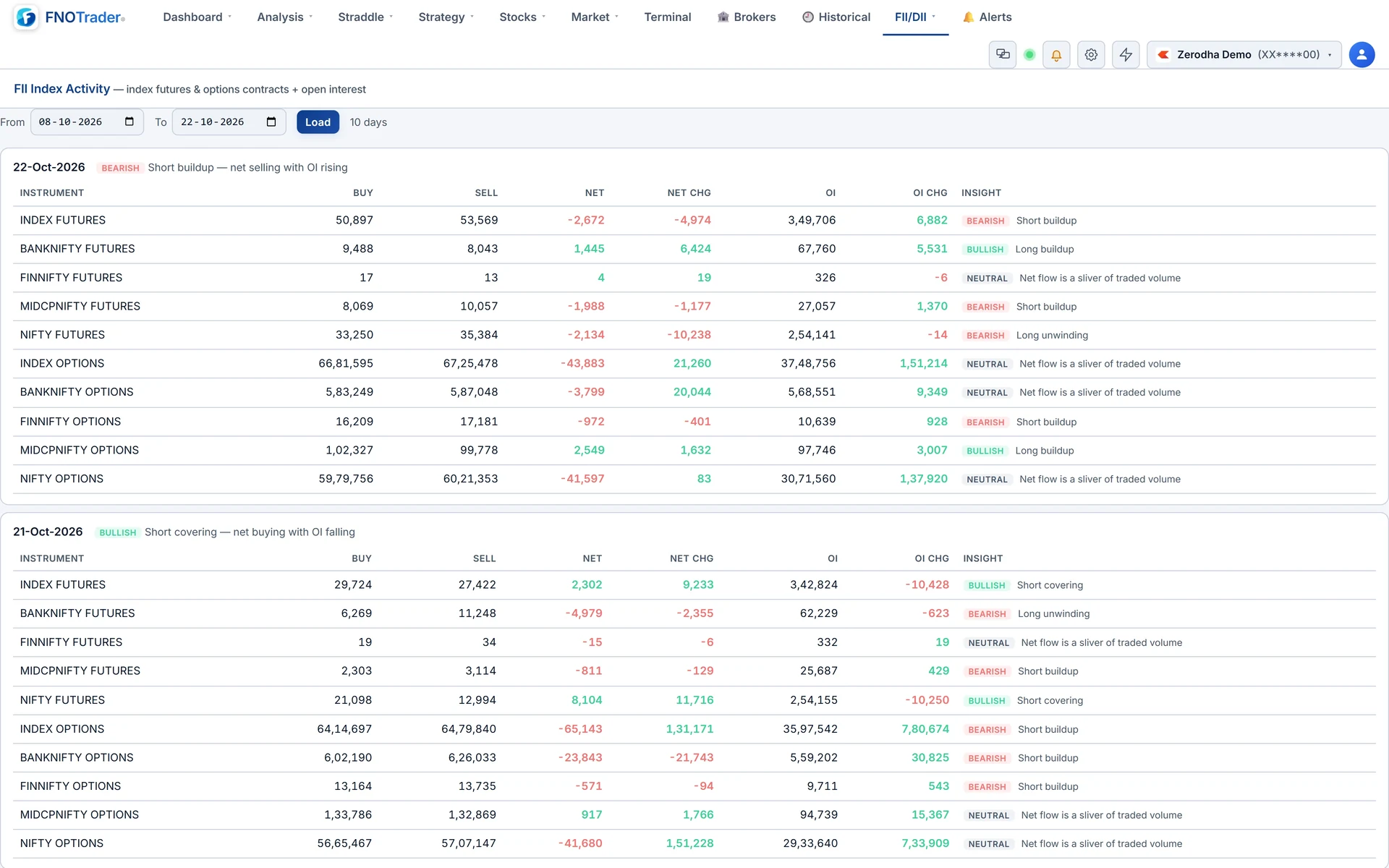Click the 22-Oct-2026 date heading
Screen dimensions: 1389x868
coord(49,167)
